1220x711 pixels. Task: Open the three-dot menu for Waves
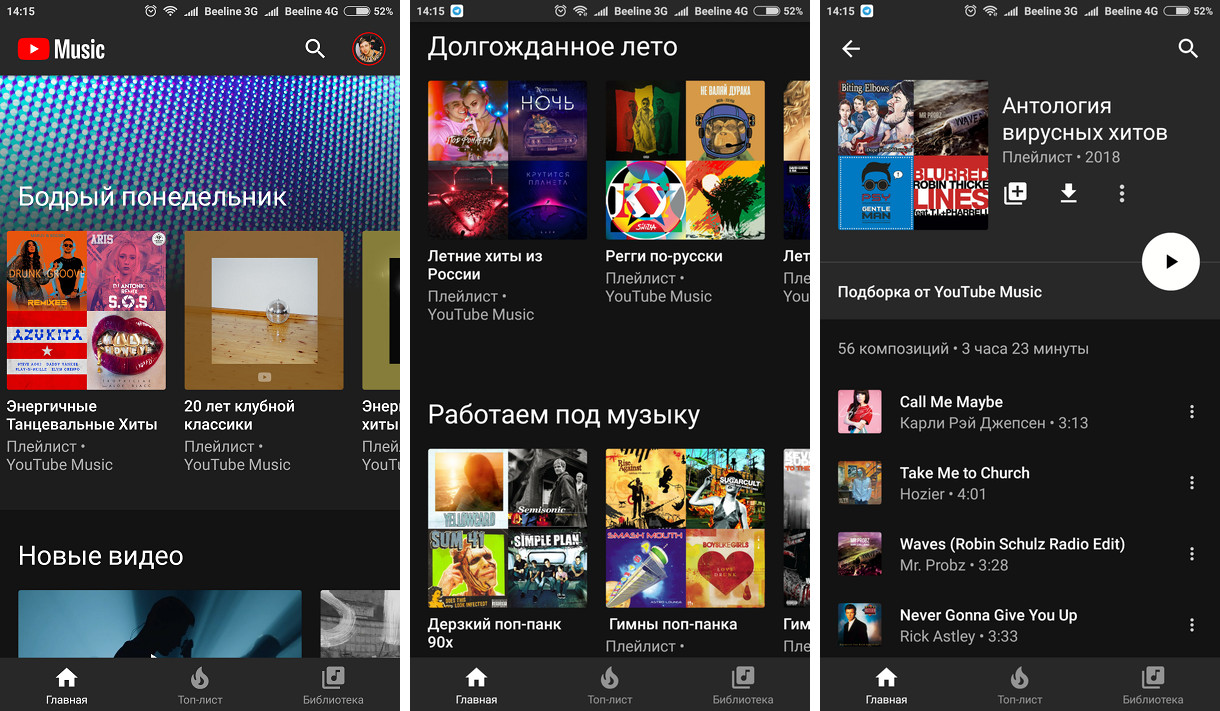(x=1191, y=554)
